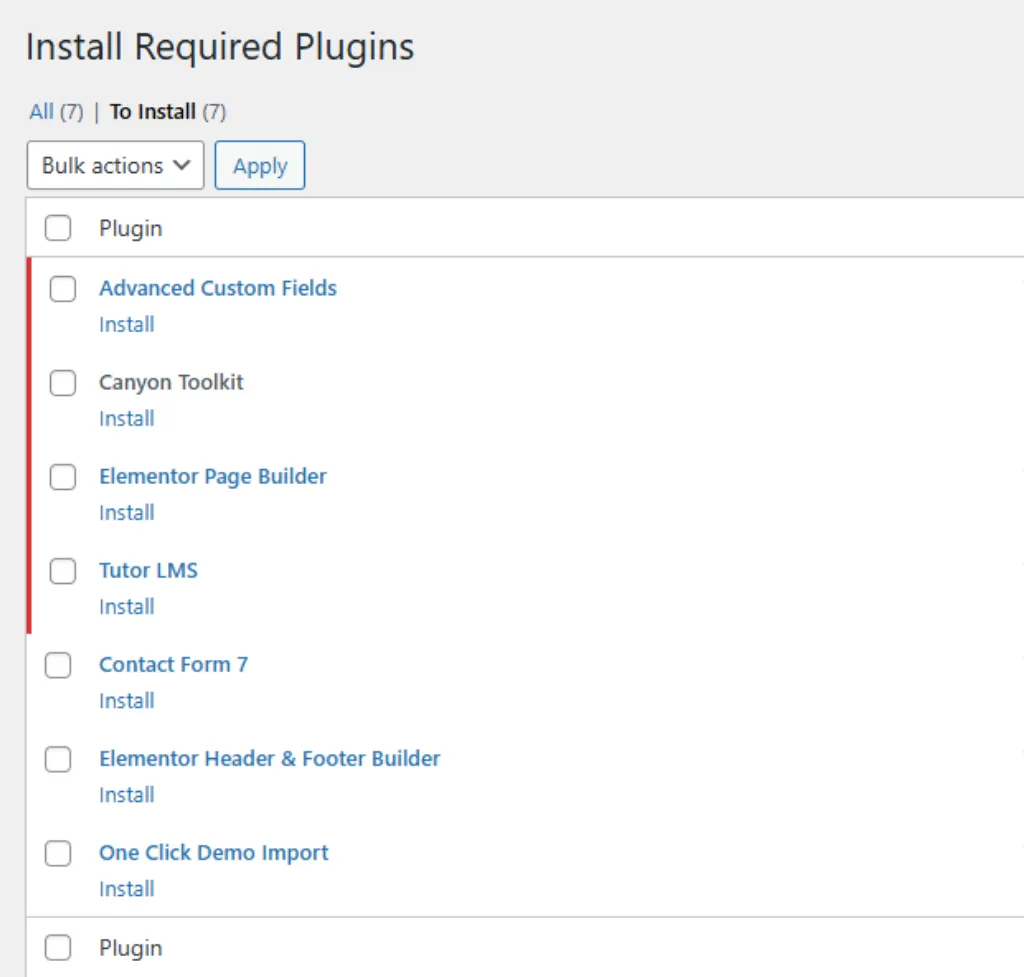This screenshot has height=977, width=1024.
Task: Open the Contact Form 7 plugin link
Action: (x=173, y=664)
